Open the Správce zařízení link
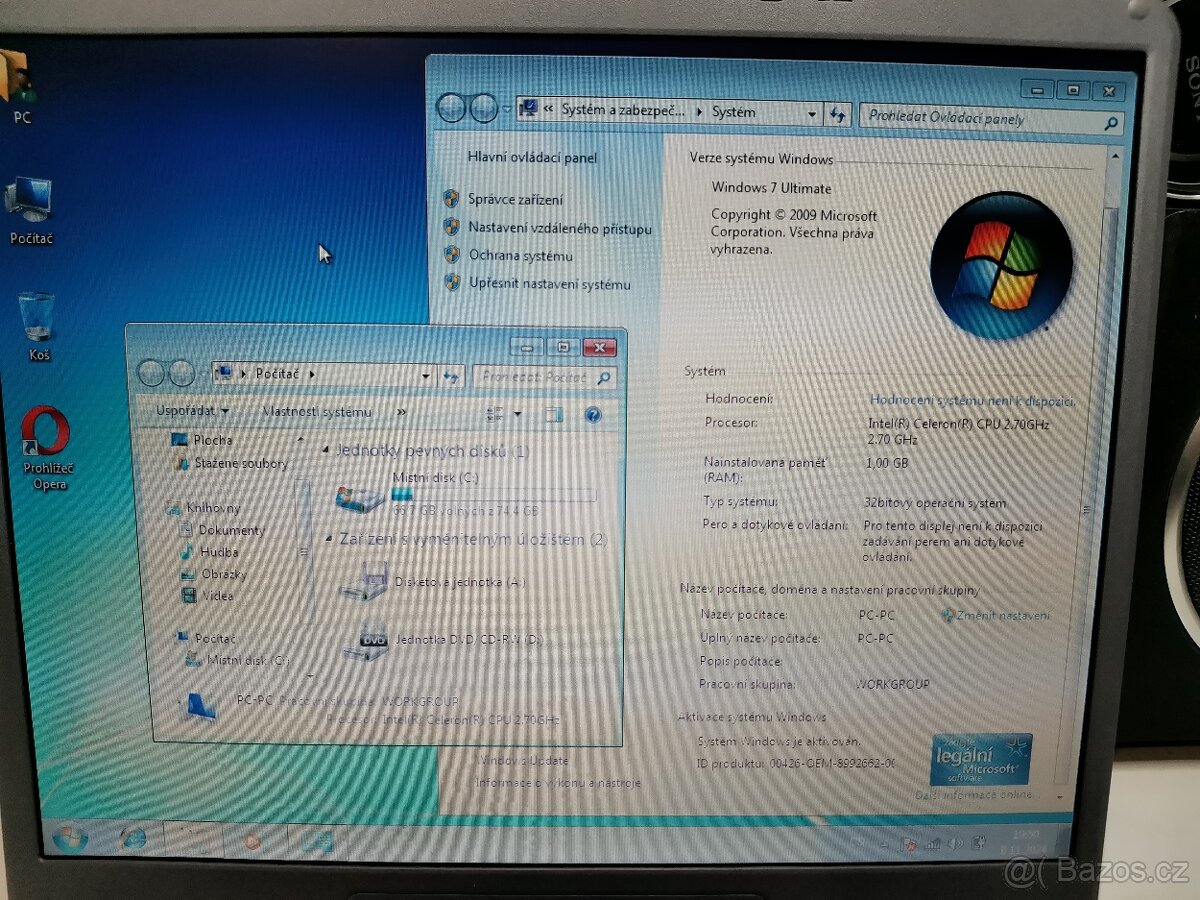1200x900 pixels. click(x=517, y=199)
